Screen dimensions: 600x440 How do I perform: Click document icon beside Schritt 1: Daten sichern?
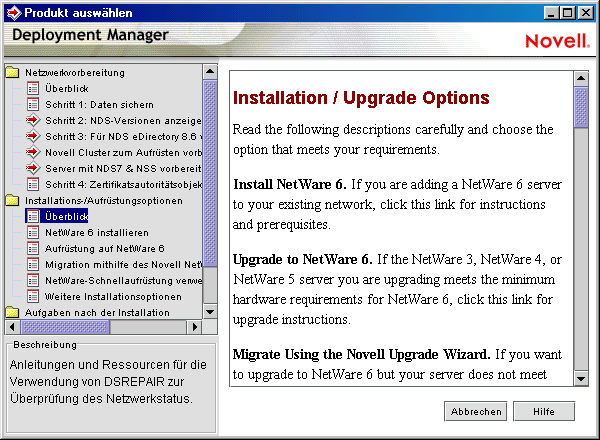(33, 104)
